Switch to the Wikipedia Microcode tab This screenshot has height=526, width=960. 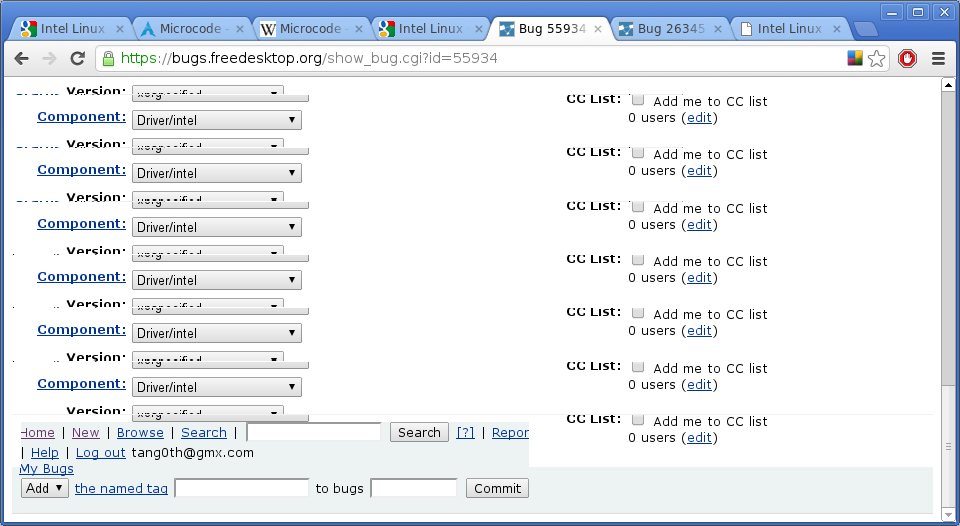(308, 28)
